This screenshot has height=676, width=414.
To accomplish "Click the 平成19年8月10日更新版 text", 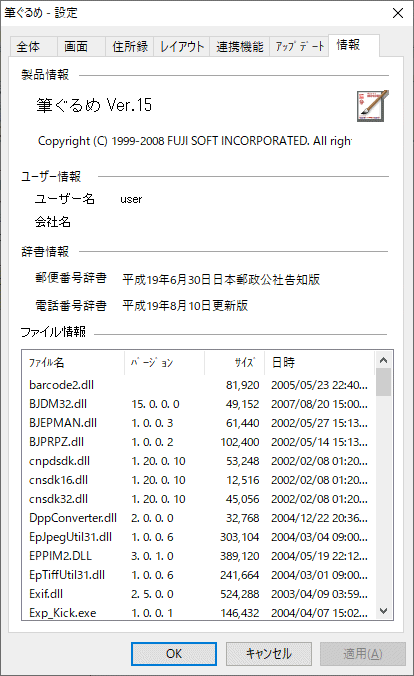I will pyautogui.click(x=185, y=305).
